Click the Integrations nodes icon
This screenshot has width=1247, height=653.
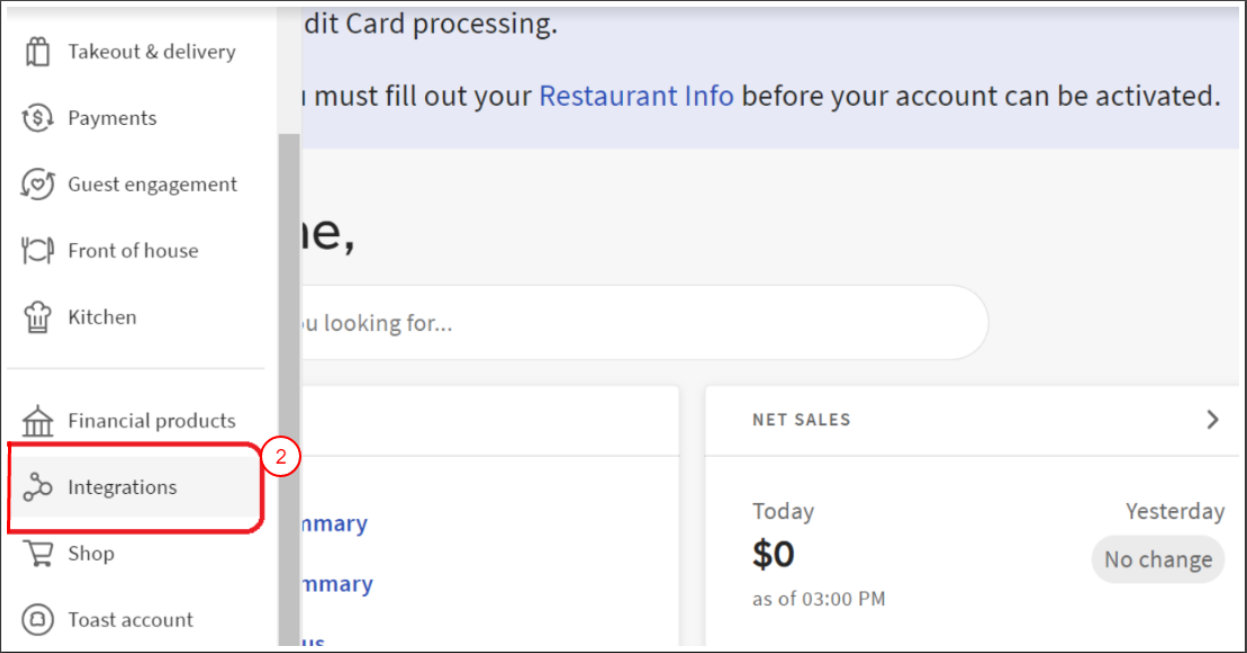coord(37,488)
